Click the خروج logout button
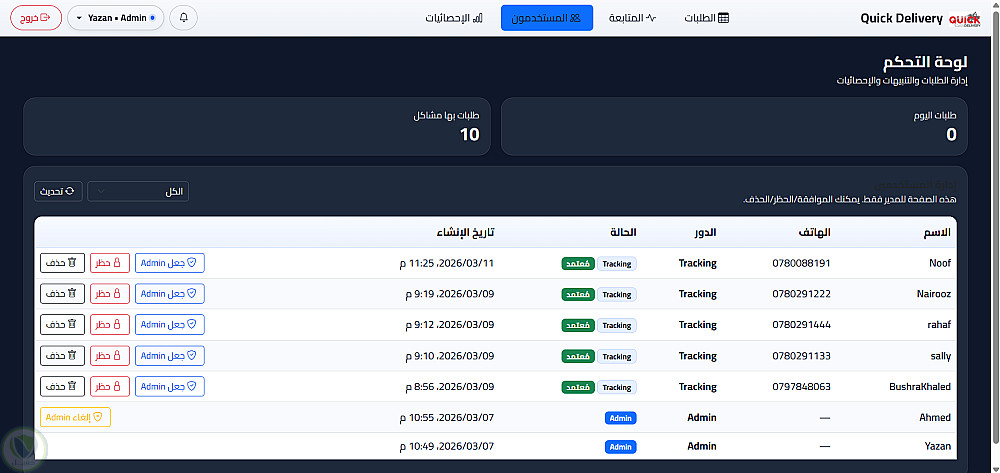The image size is (1000, 473). point(36,18)
